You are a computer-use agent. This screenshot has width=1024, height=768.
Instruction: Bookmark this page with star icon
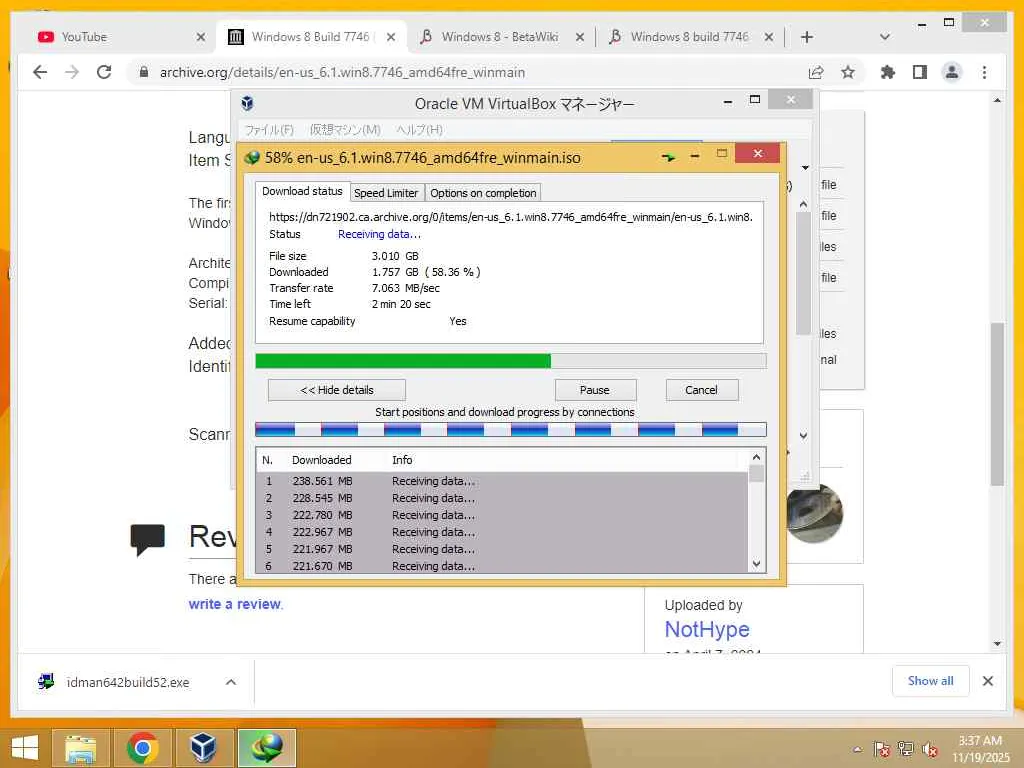(x=848, y=72)
